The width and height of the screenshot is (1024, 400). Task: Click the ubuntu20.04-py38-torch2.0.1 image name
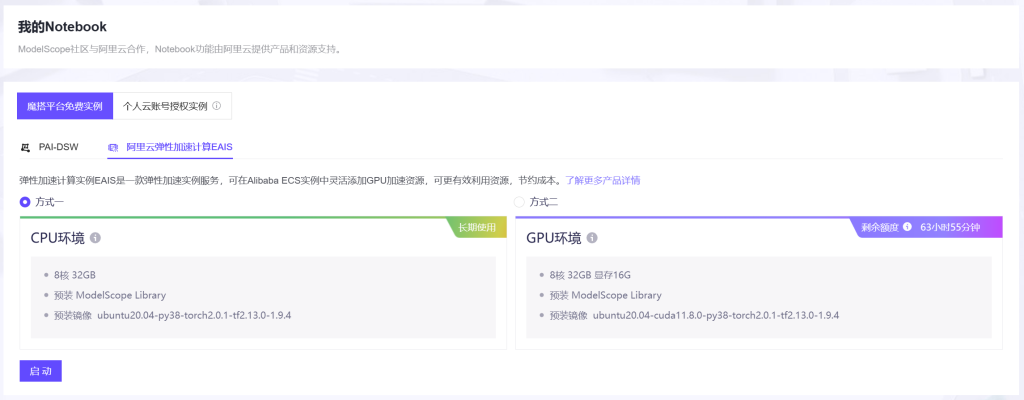coord(194,315)
